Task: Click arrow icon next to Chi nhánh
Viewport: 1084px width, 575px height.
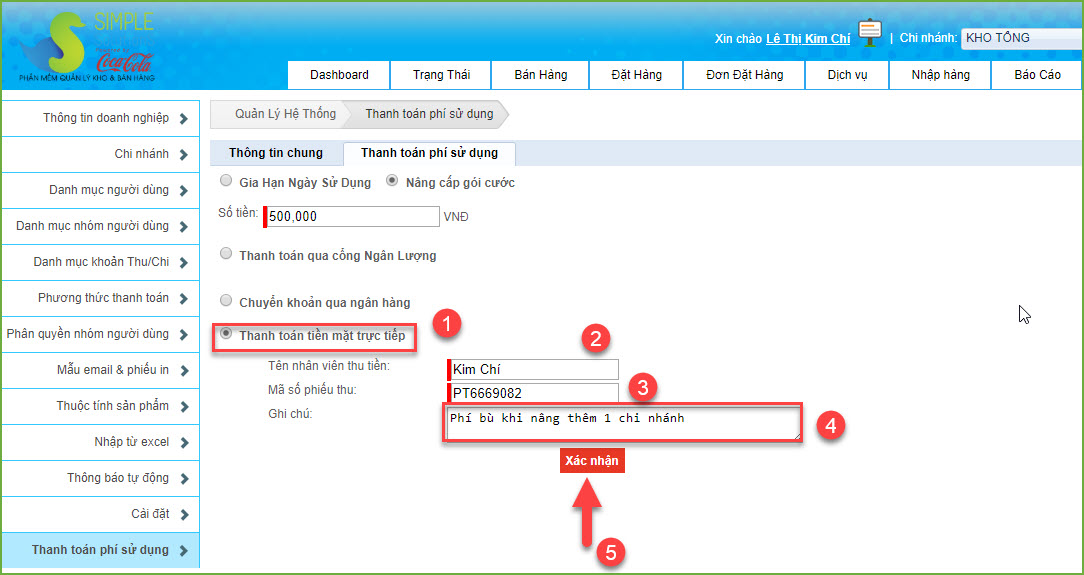Action: (x=183, y=155)
